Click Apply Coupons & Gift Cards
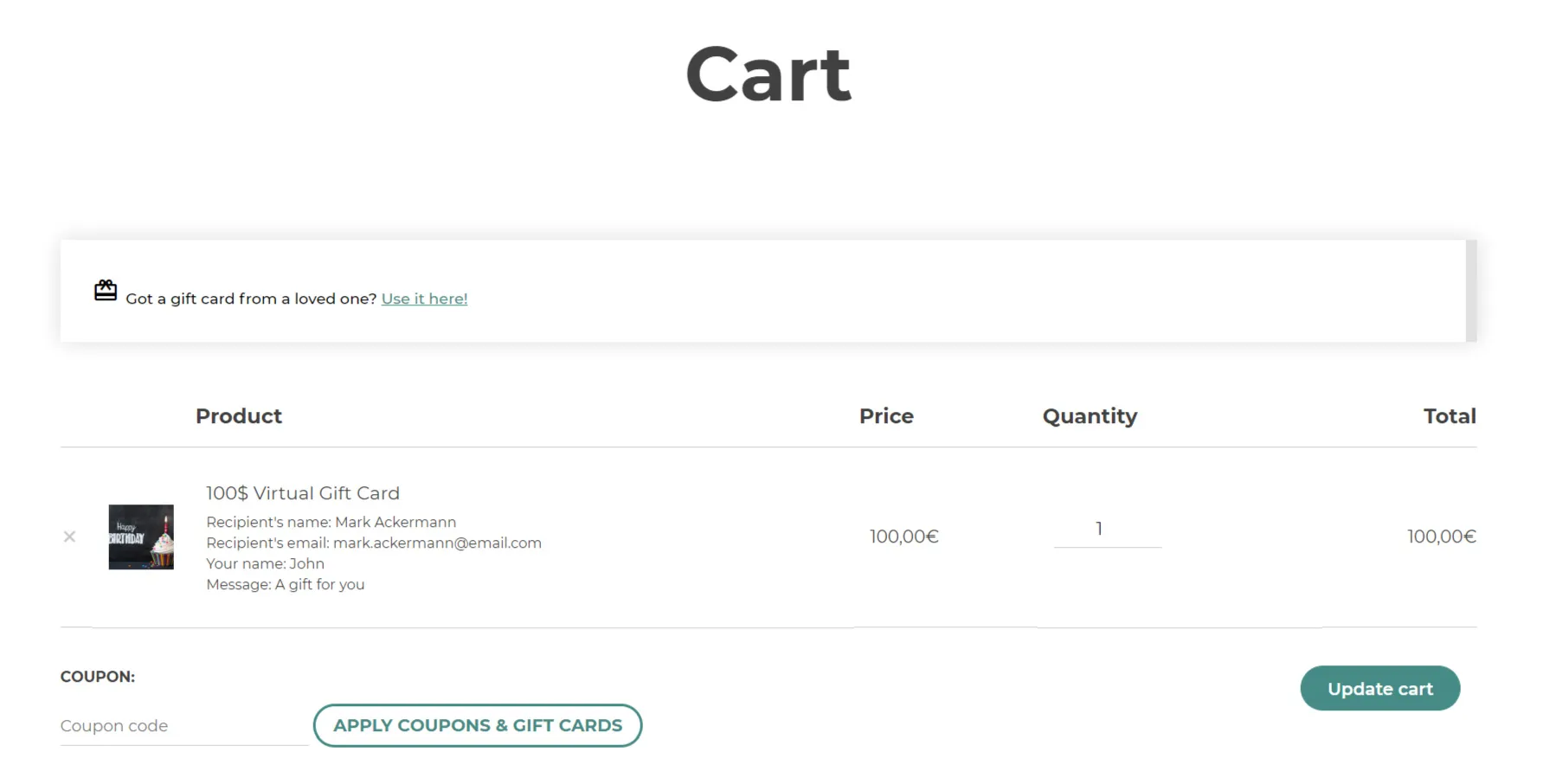Image resolution: width=1543 pixels, height=784 pixels. (478, 725)
